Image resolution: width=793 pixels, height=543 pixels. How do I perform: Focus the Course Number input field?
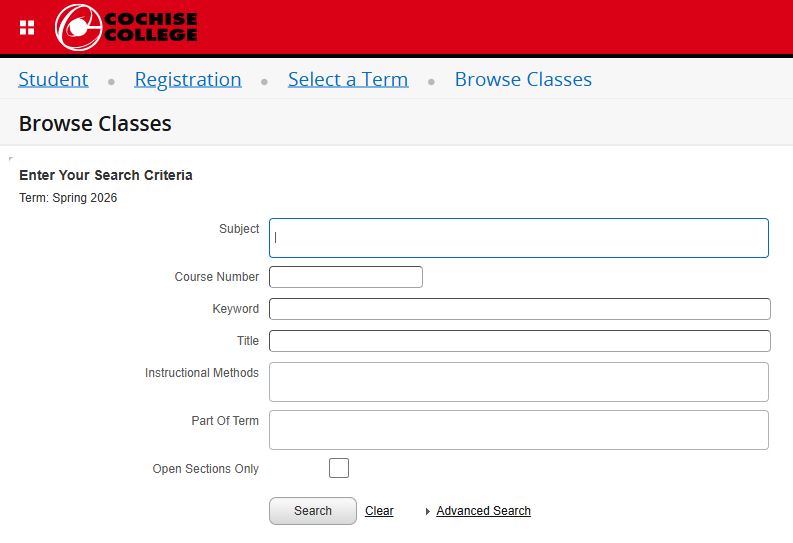coord(346,277)
